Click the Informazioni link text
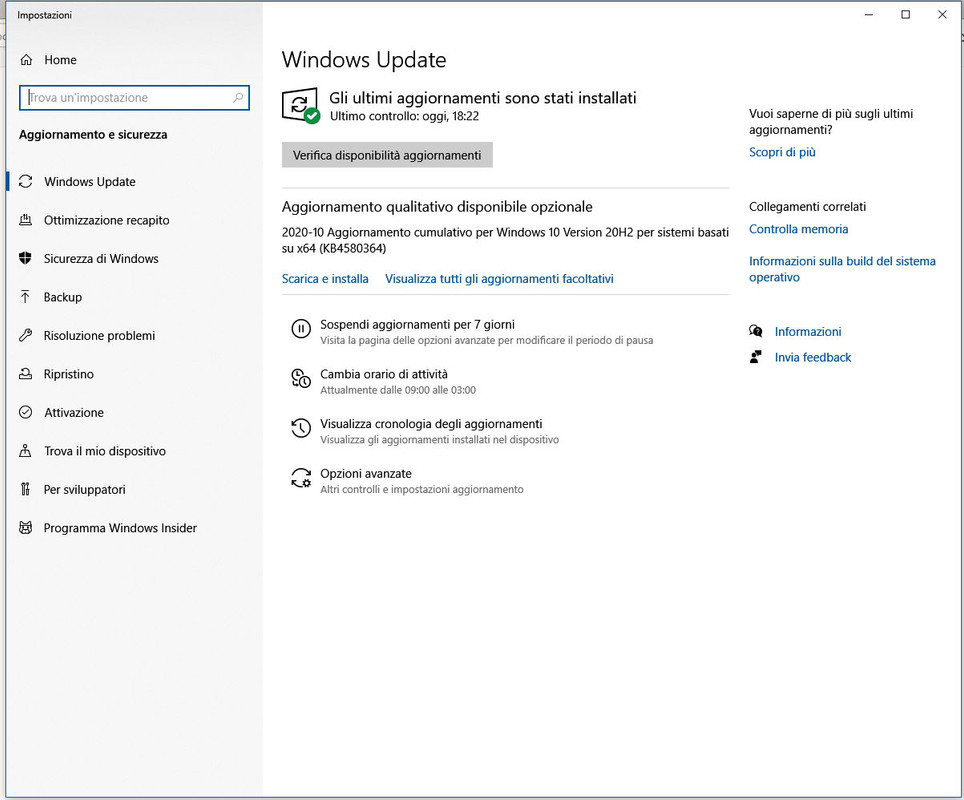The width and height of the screenshot is (964, 800). tap(807, 331)
